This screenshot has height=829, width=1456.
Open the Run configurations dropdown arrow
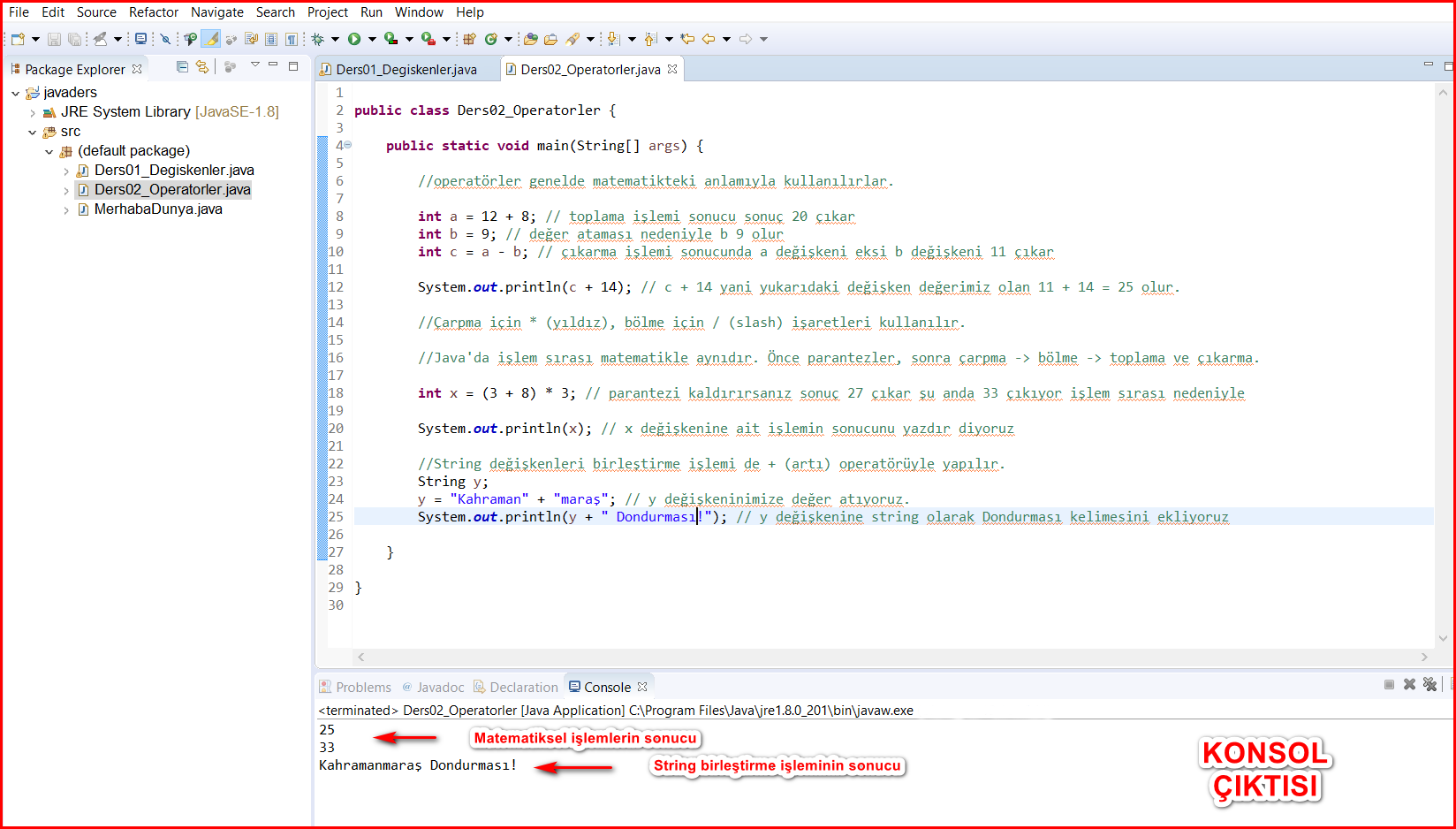pyautogui.click(x=372, y=39)
